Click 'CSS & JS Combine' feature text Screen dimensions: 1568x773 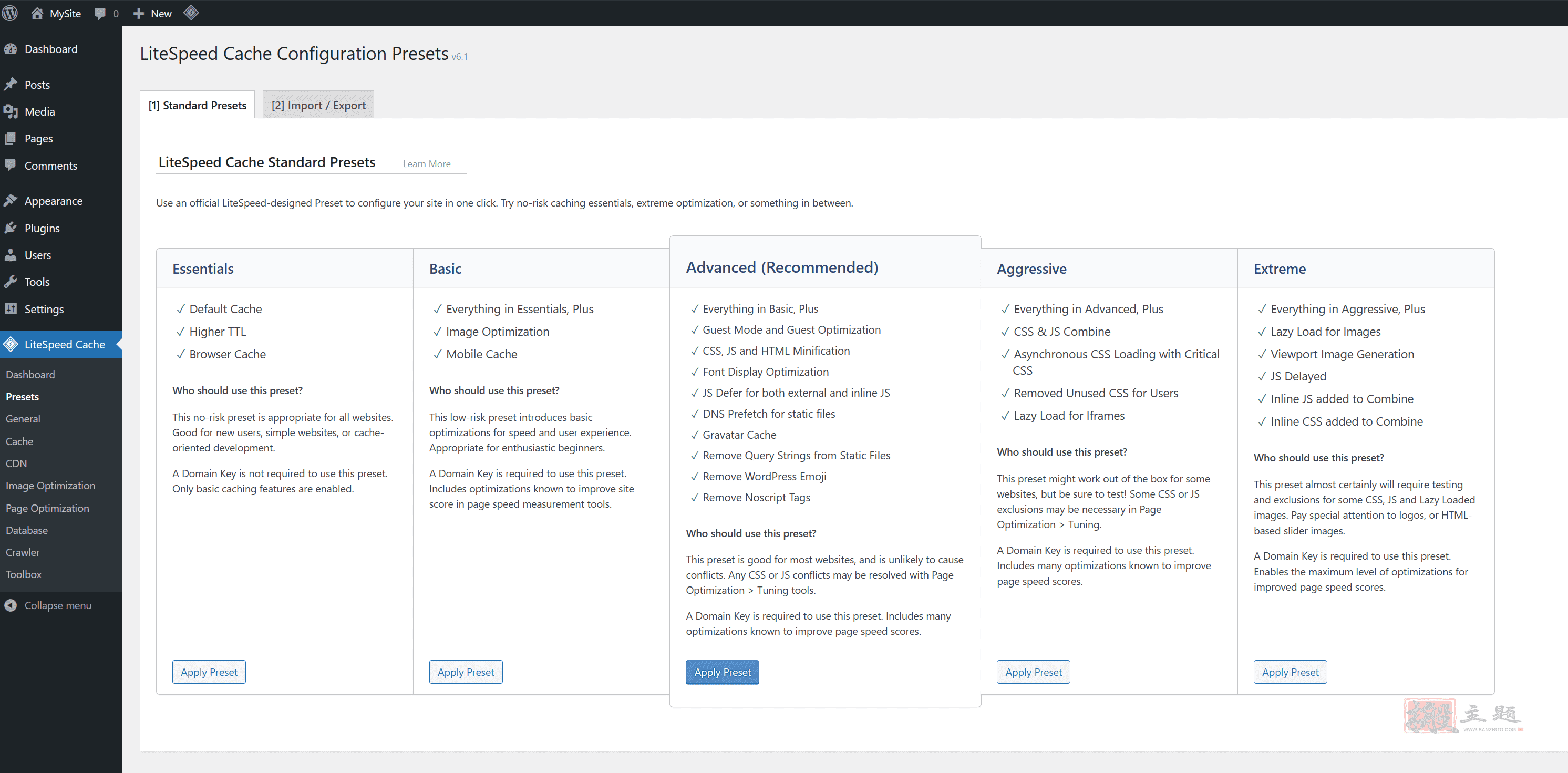tap(1061, 332)
